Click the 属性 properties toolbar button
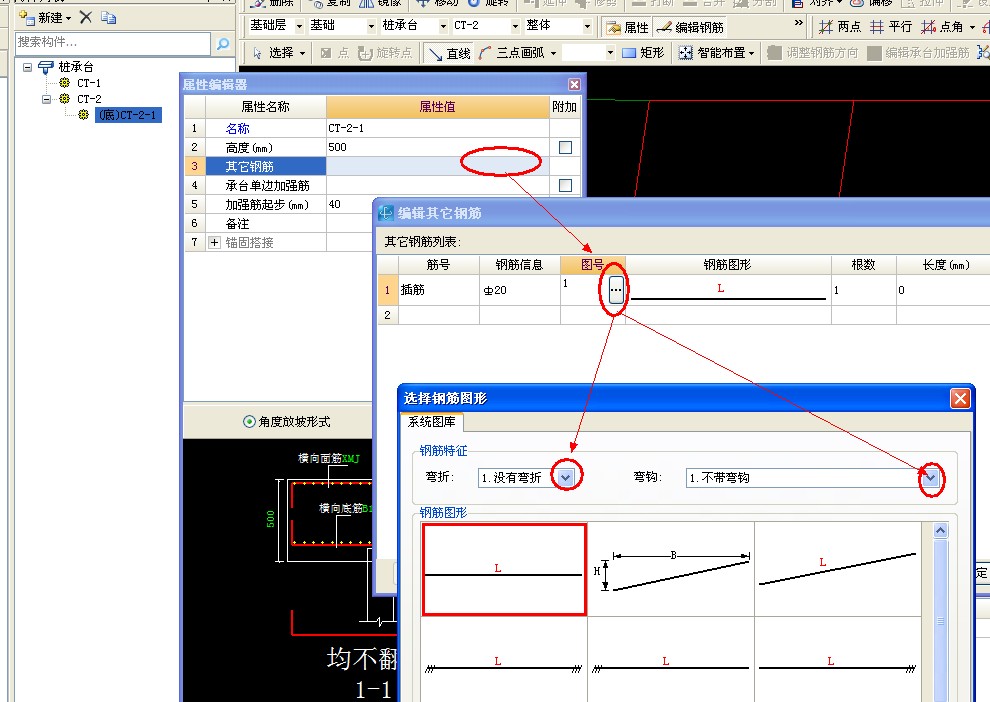The image size is (990, 702). (x=628, y=27)
